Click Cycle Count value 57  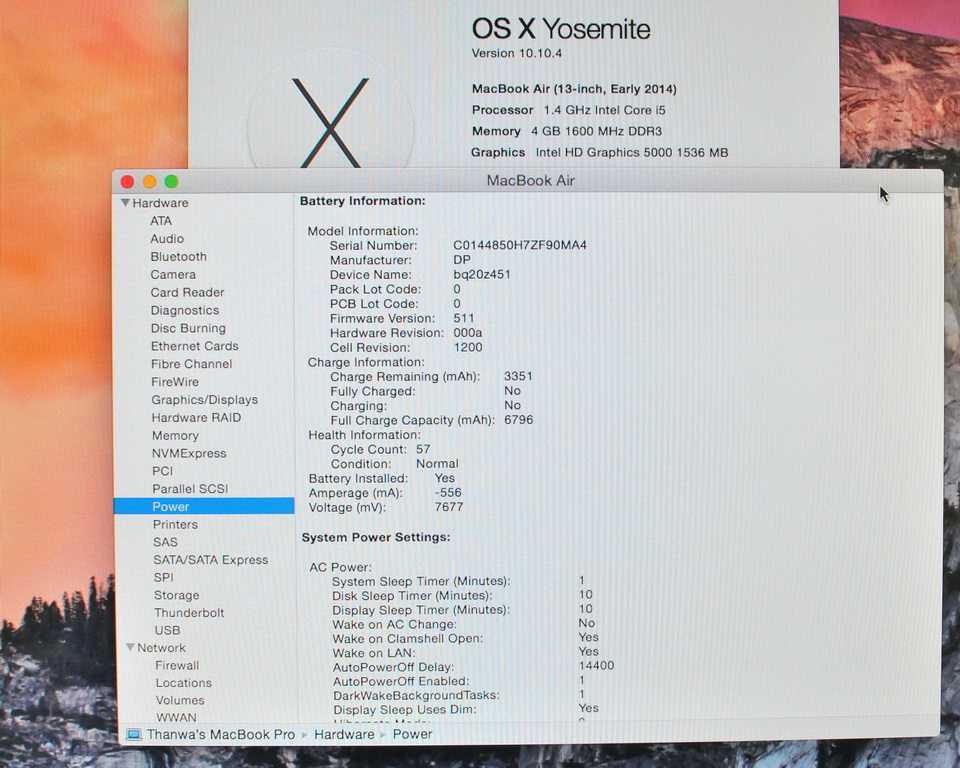pos(423,449)
